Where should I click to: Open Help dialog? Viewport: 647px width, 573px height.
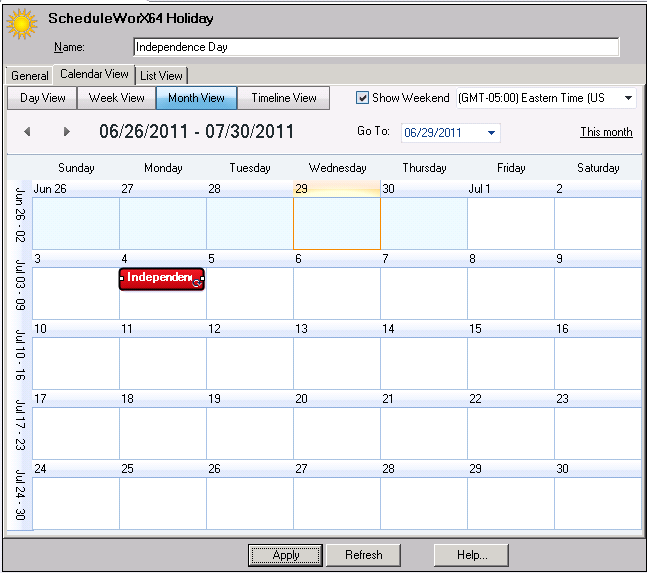pos(471,555)
